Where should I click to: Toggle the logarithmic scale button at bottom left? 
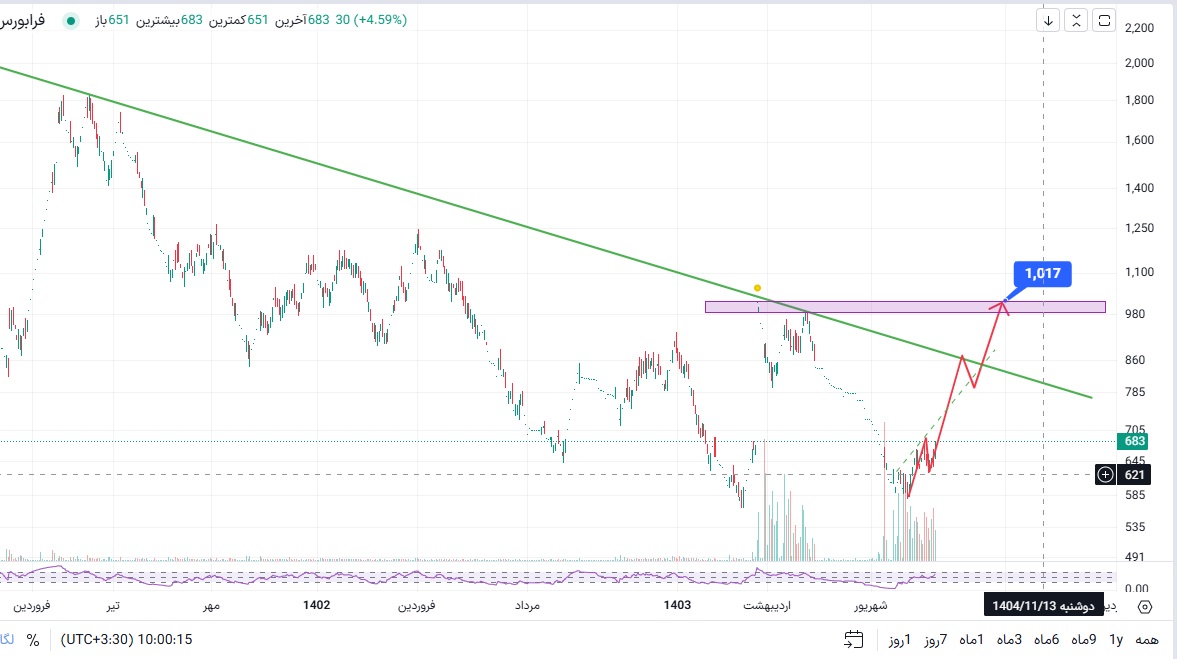6,640
